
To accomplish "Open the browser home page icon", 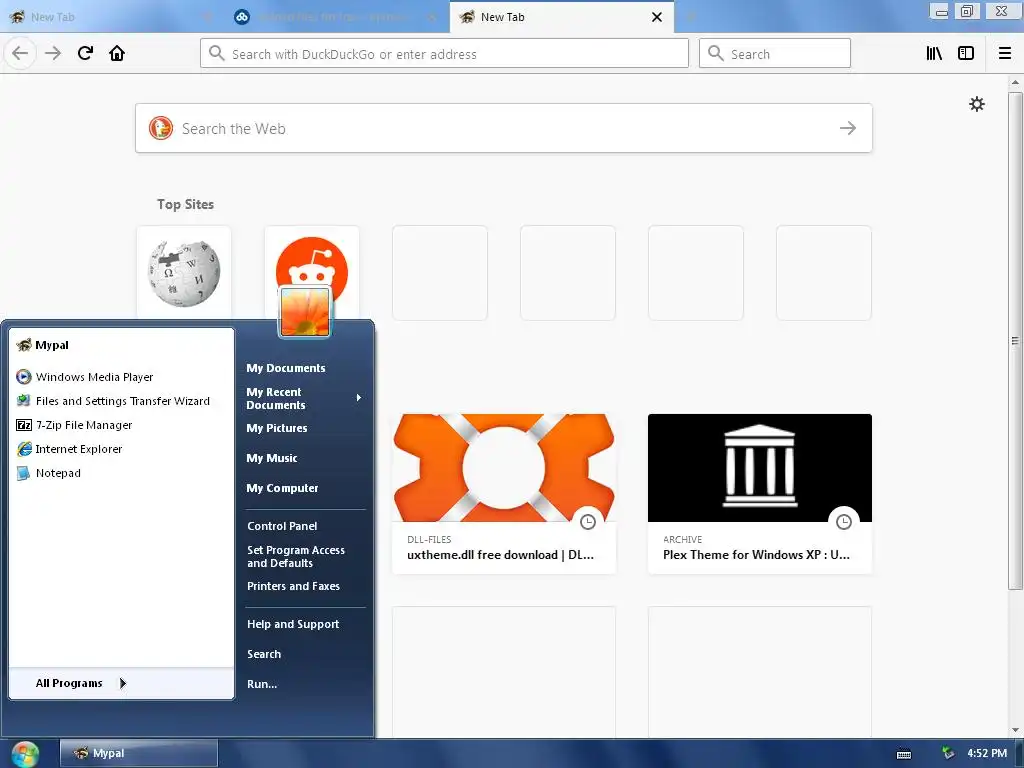I will tap(117, 53).
